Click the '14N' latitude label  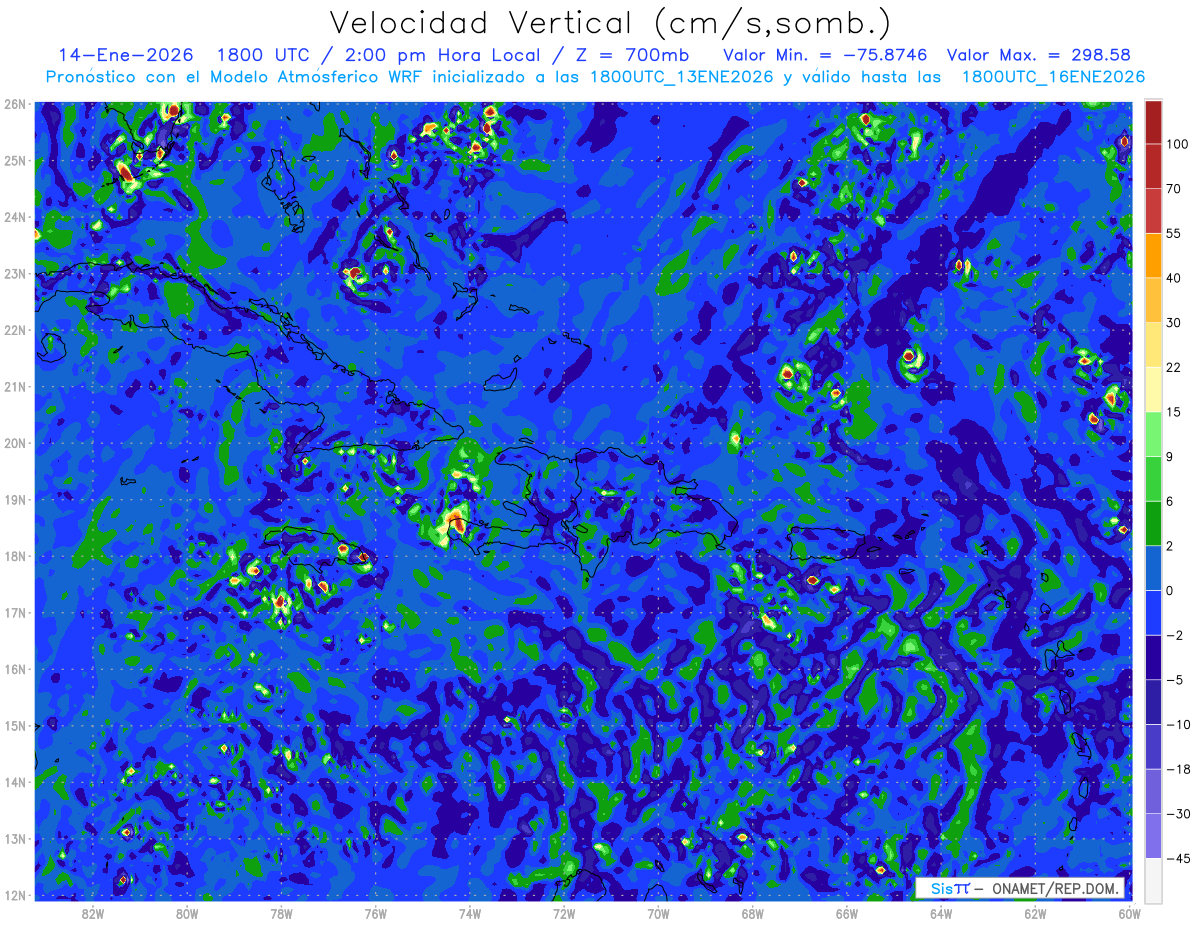tap(15, 782)
